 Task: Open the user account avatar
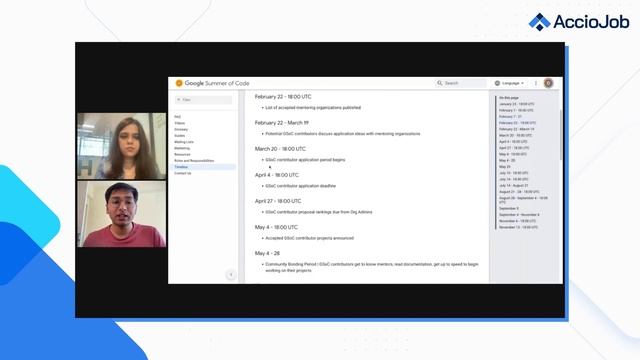coord(548,83)
